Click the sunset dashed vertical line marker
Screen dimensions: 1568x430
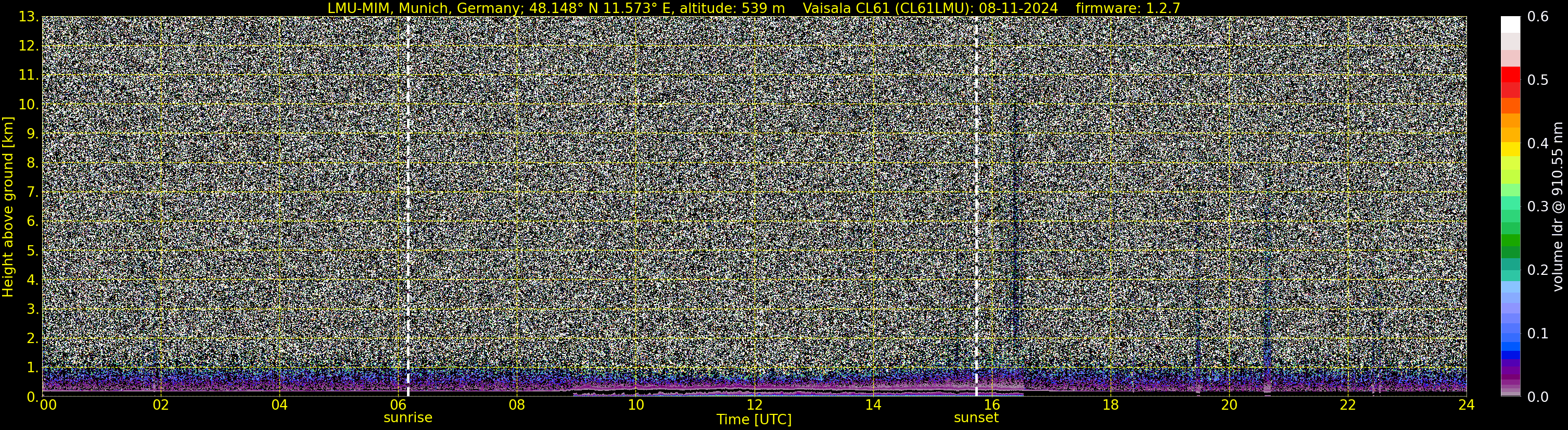click(976, 206)
